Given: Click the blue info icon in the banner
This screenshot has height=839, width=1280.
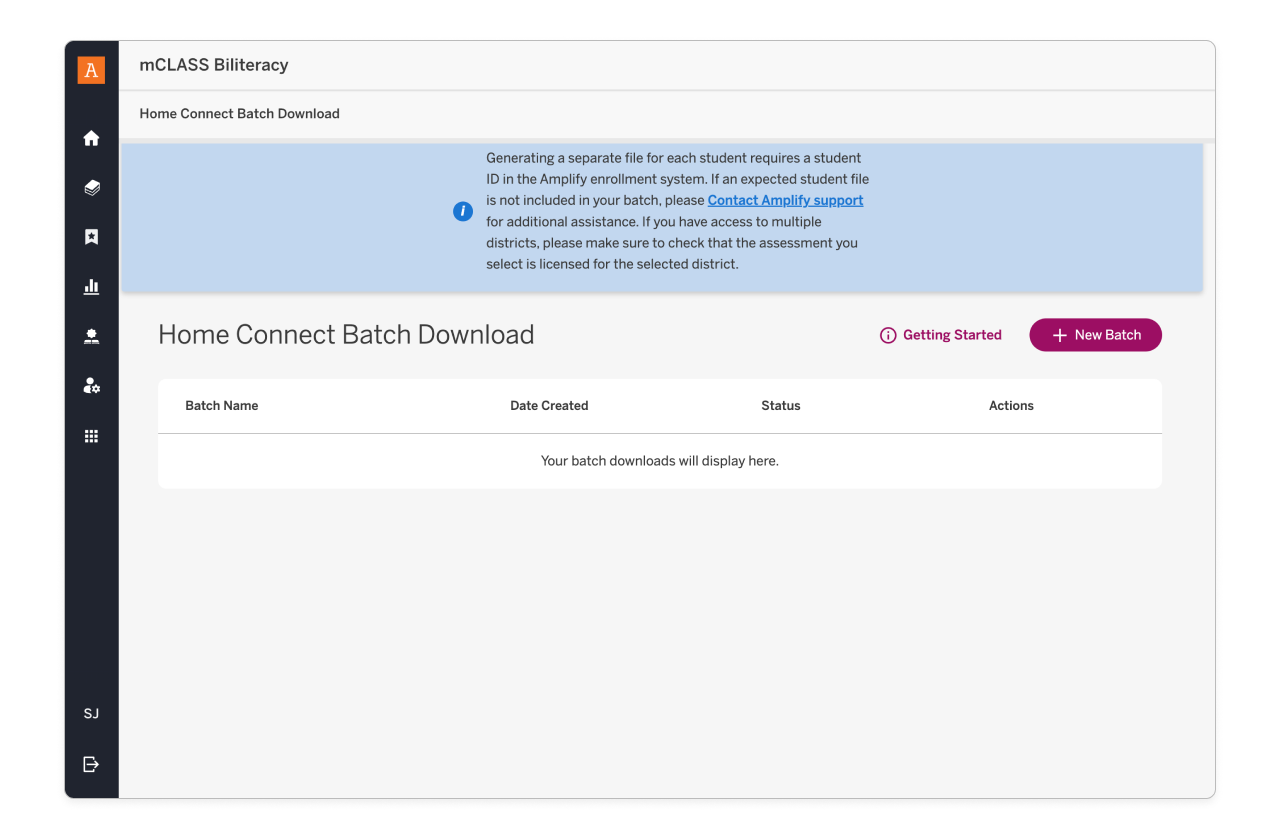Looking at the screenshot, I should click(x=462, y=211).
